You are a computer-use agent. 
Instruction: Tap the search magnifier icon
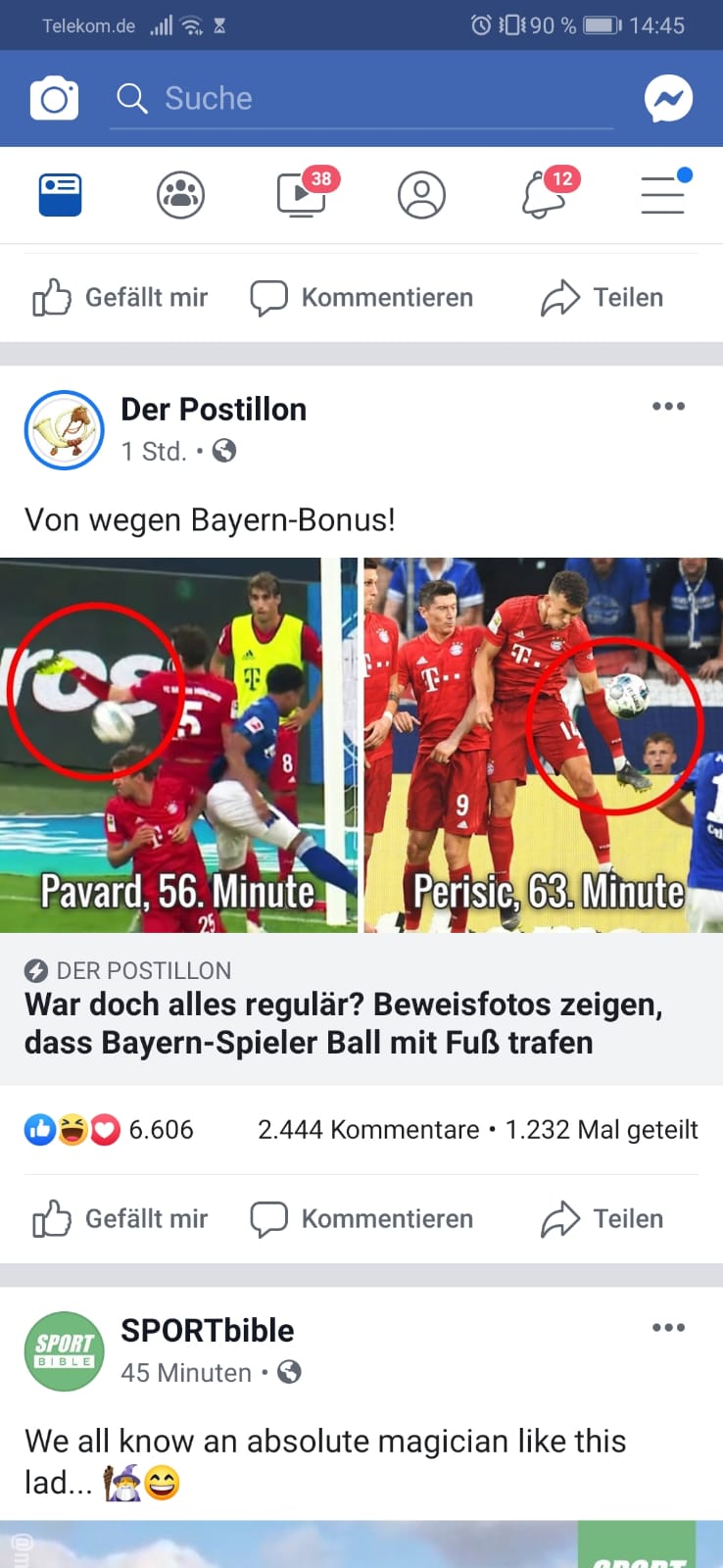[131, 98]
